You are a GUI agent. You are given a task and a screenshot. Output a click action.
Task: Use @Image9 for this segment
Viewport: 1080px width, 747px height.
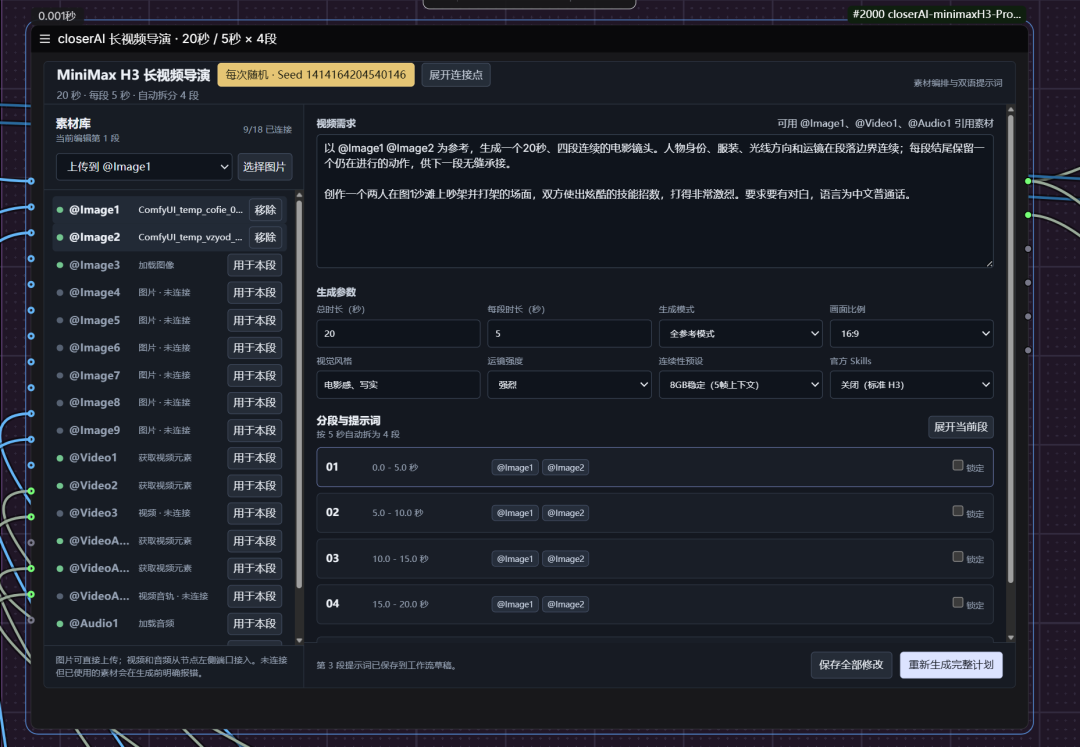(254, 430)
